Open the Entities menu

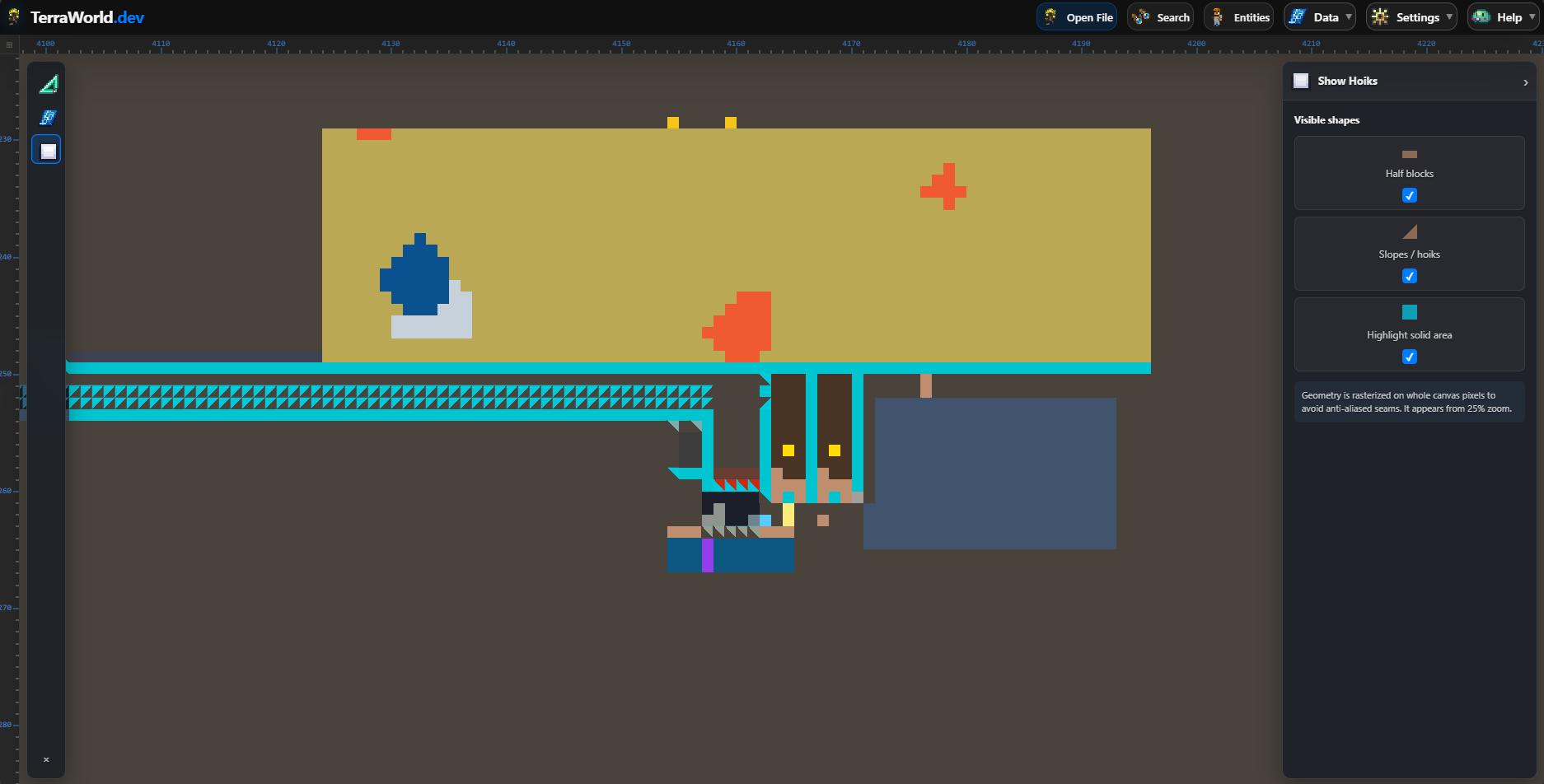pyautogui.click(x=1238, y=17)
